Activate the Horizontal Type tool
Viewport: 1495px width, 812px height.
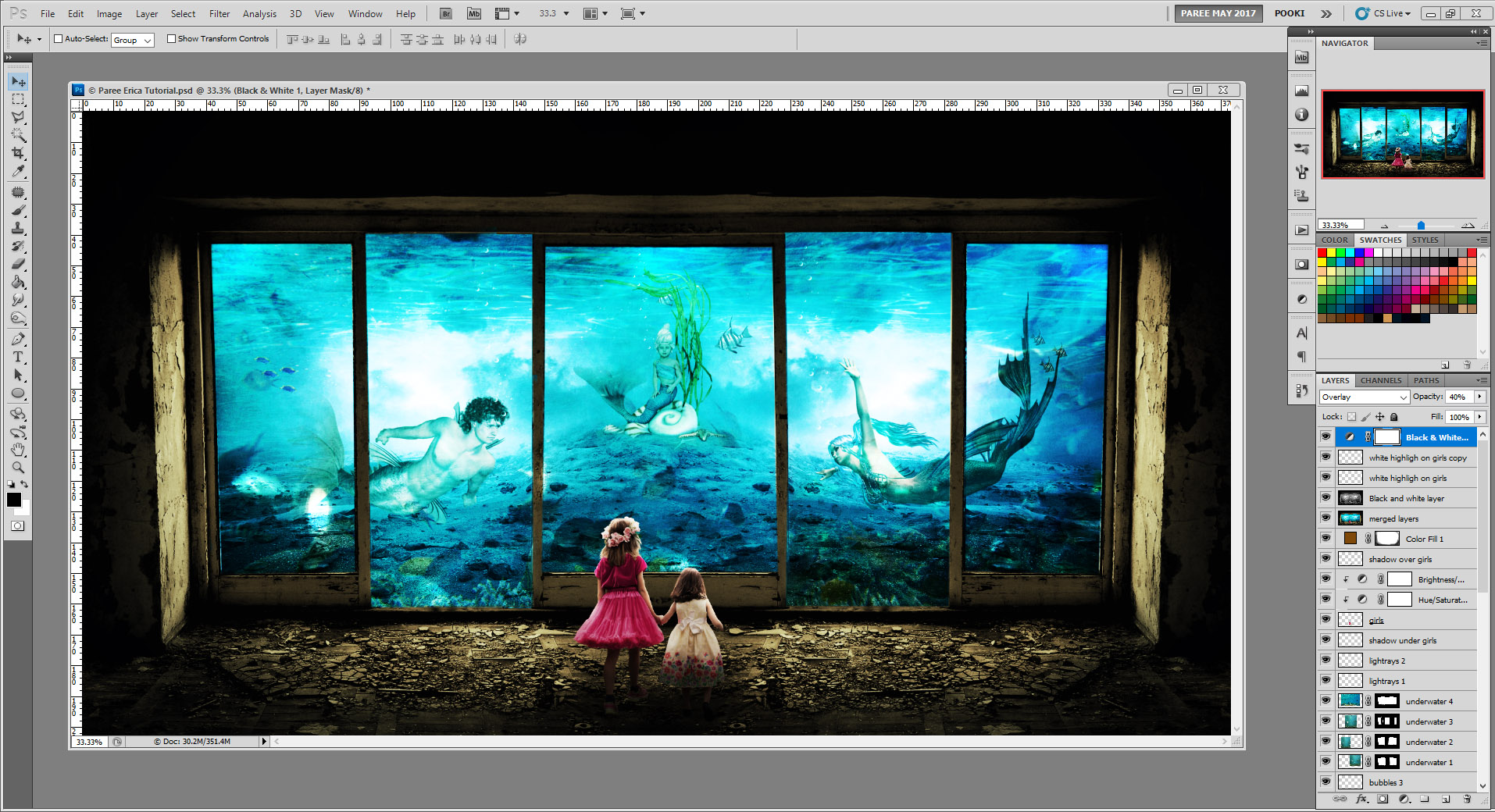click(18, 357)
